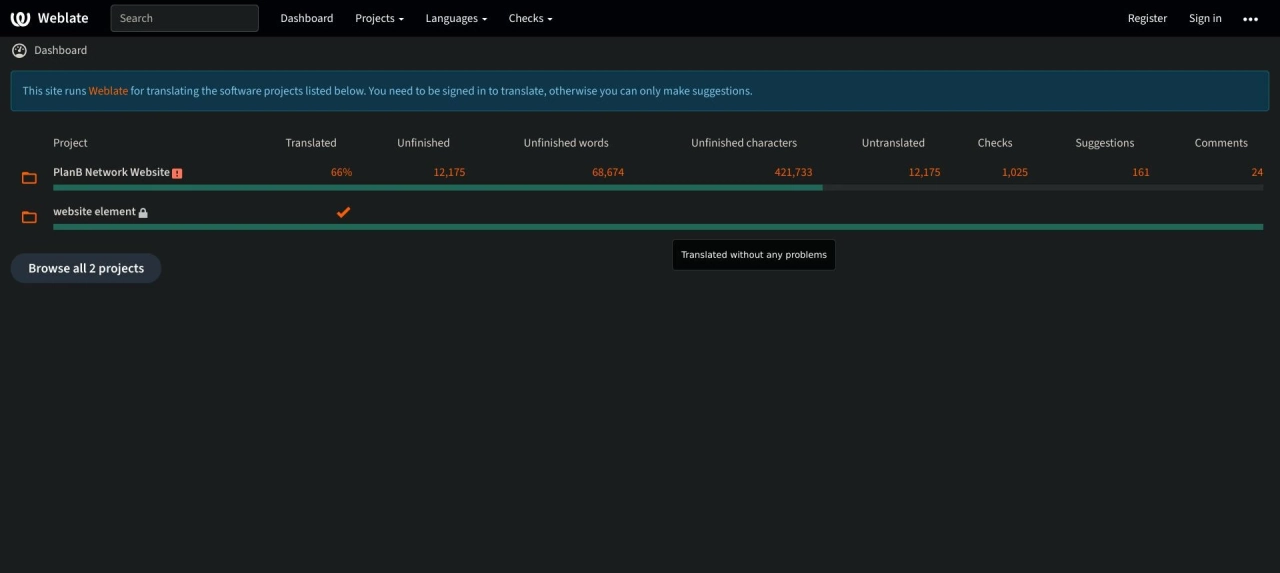Open the Weblate link in the info banner

108,91
